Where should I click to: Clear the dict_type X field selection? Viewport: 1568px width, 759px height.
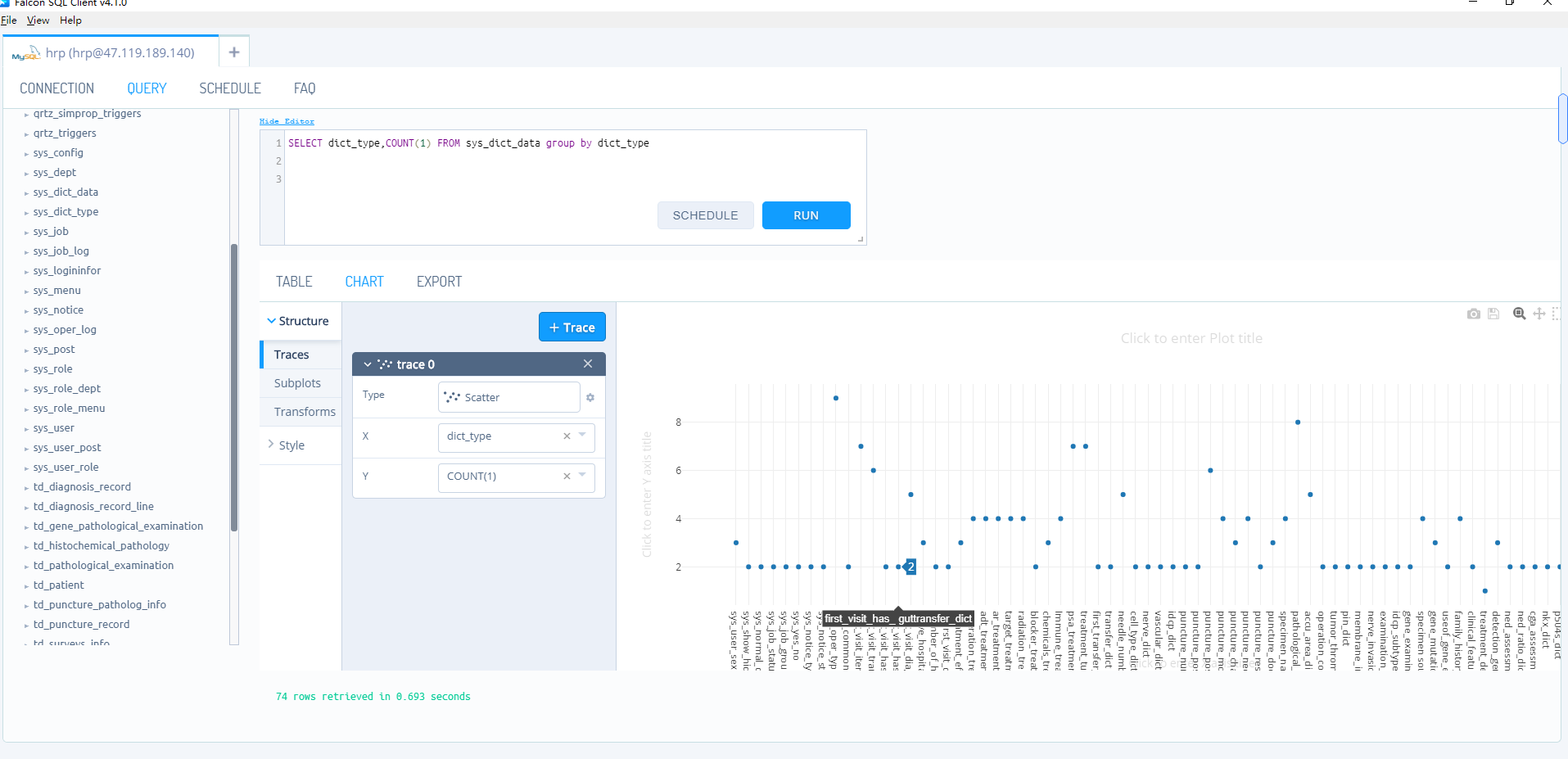(567, 436)
